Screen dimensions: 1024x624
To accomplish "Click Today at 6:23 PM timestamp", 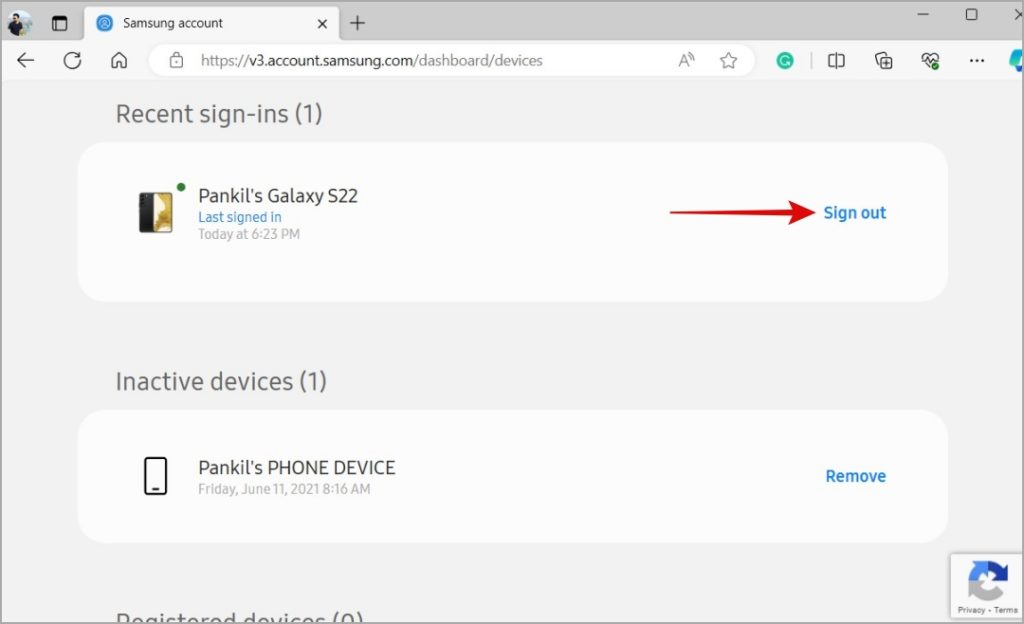I will (249, 234).
